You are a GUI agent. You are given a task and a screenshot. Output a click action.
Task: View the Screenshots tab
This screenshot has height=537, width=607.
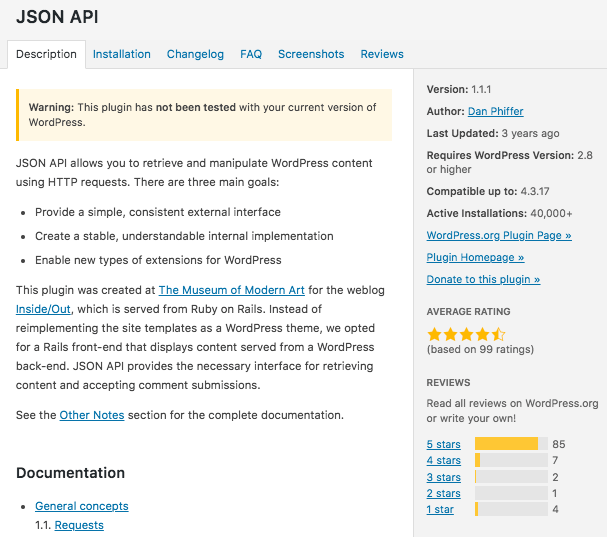310,54
